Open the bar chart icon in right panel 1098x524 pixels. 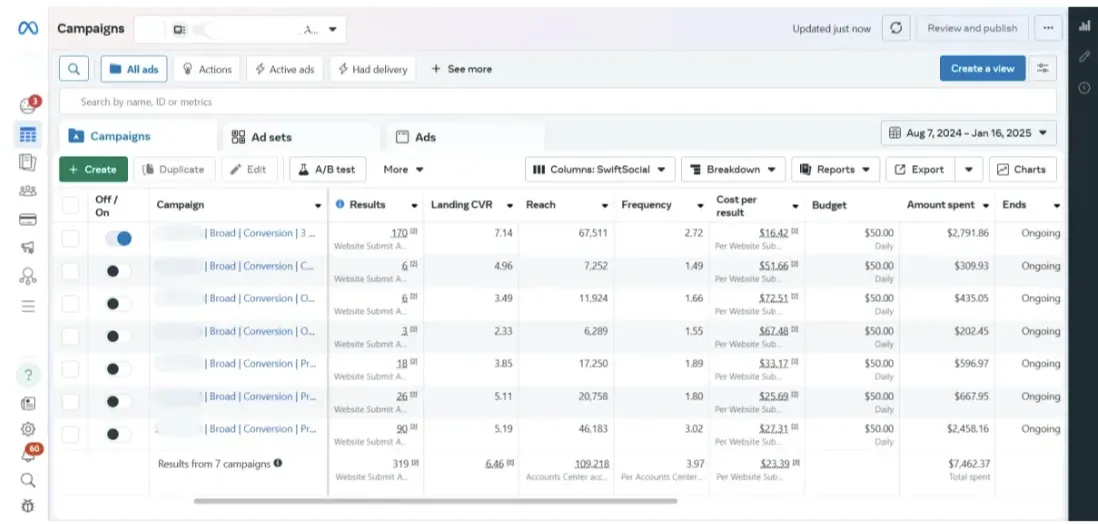click(x=1084, y=27)
